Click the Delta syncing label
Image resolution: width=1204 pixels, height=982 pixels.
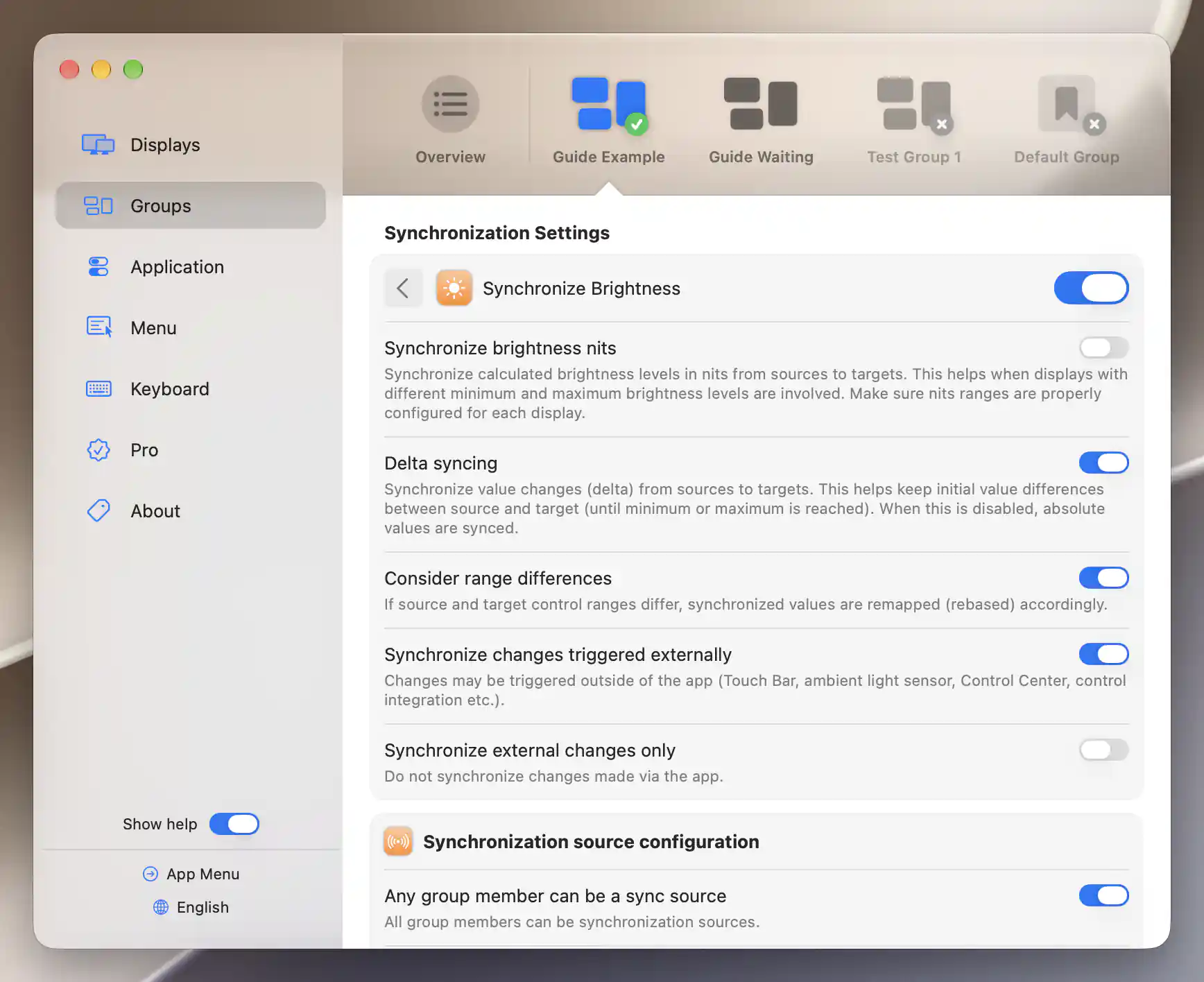pyautogui.click(x=440, y=463)
